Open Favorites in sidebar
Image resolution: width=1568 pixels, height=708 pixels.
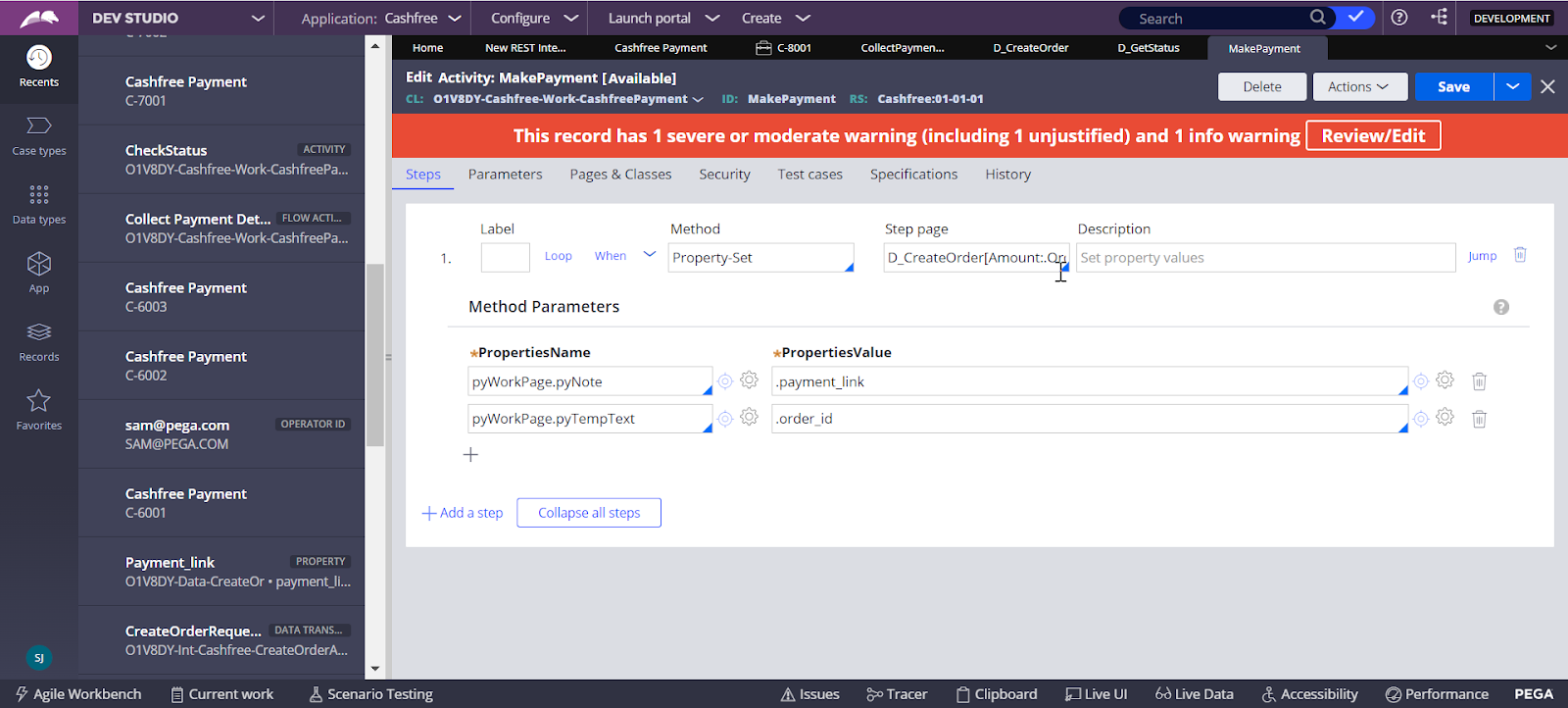[39, 410]
